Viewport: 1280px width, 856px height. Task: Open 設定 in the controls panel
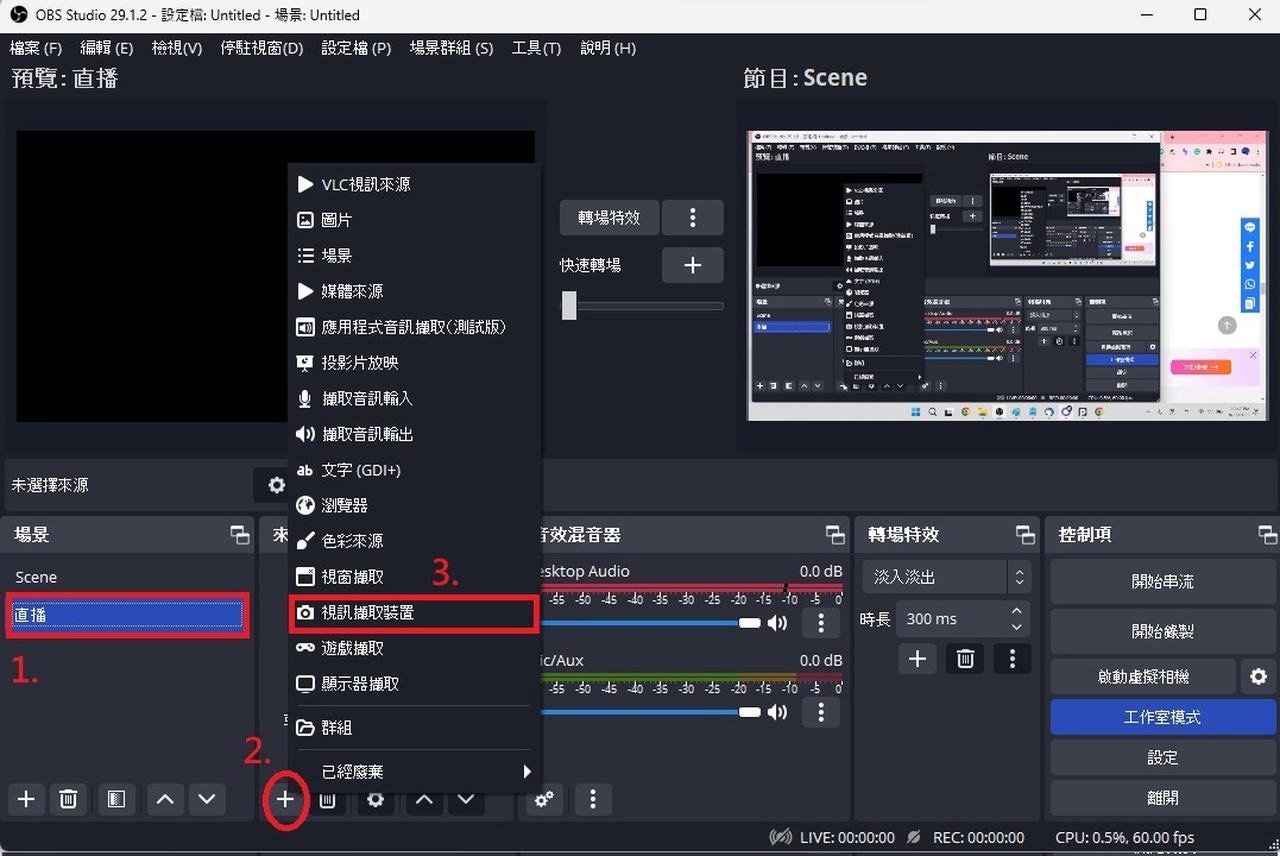coord(1163,757)
